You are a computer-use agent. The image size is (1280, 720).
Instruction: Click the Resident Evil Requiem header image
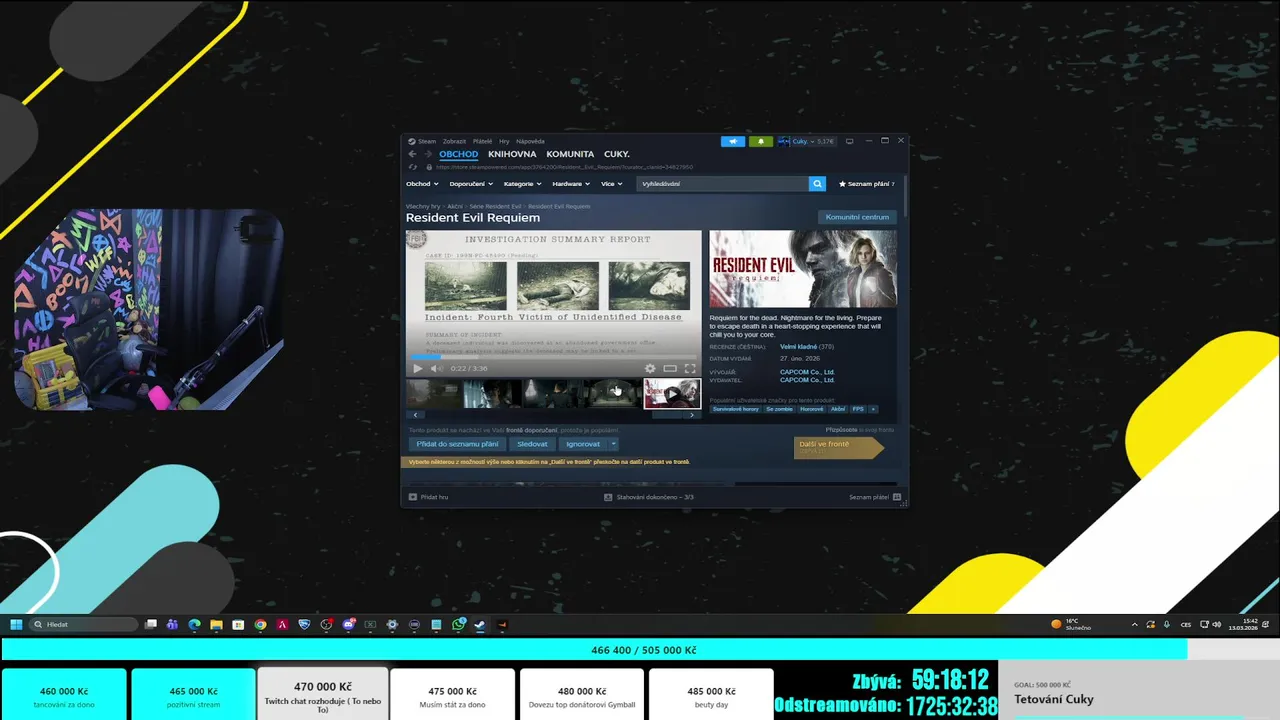803,269
